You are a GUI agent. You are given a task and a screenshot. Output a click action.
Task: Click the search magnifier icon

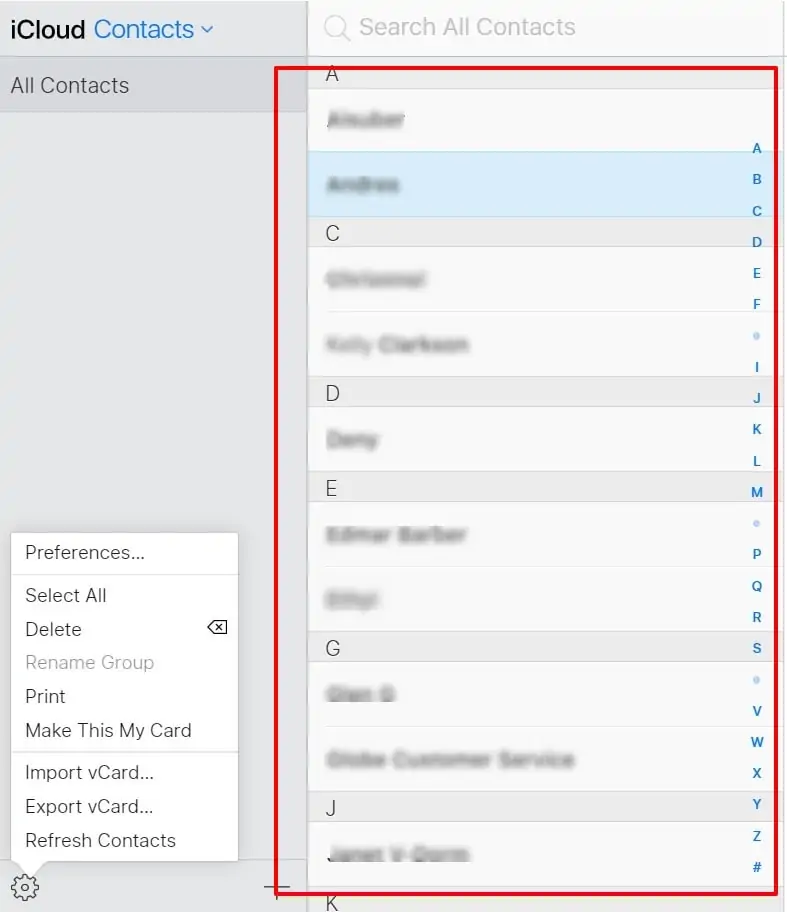tap(337, 28)
